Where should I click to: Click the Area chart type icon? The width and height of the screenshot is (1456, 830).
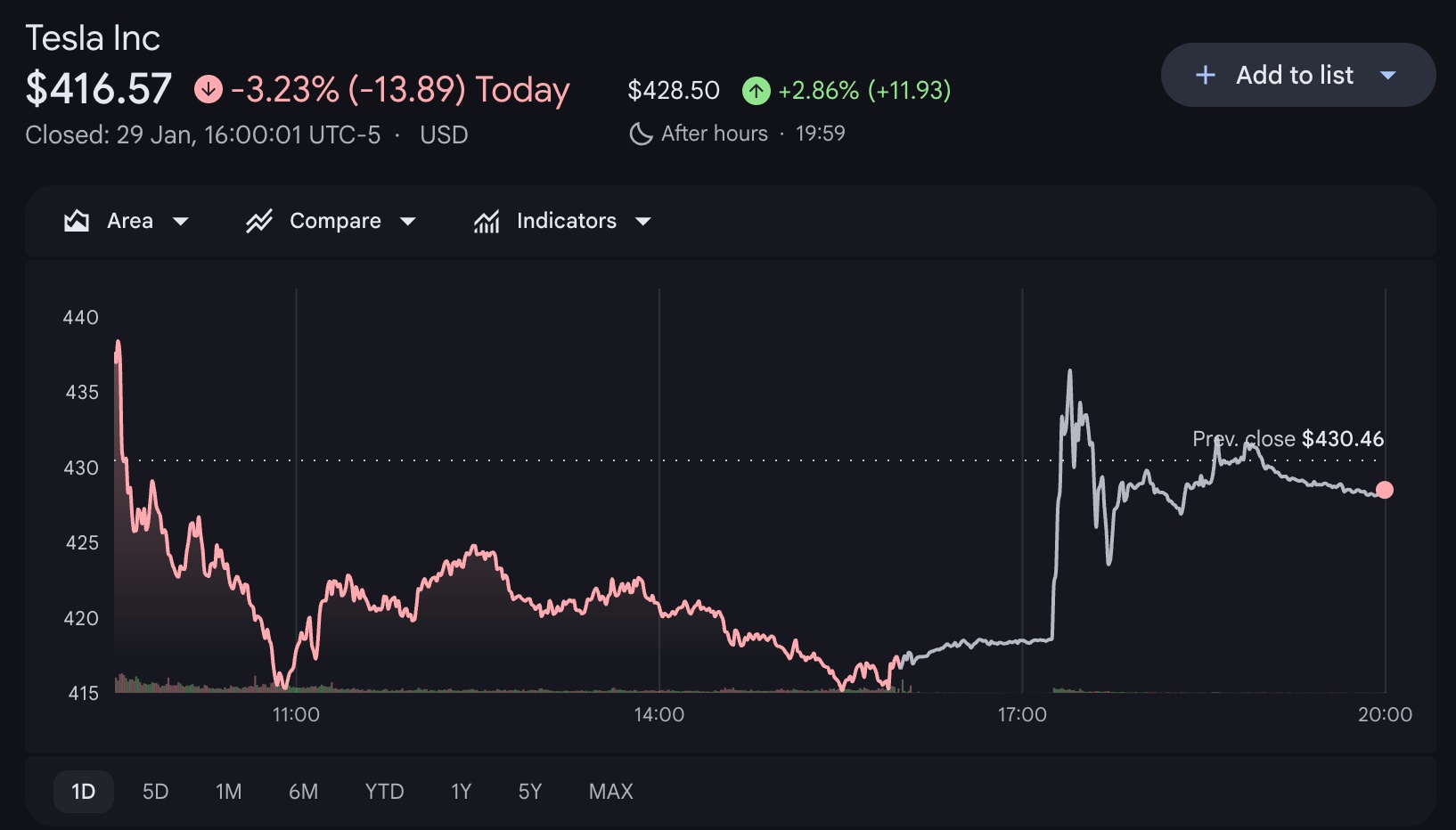pyautogui.click(x=77, y=221)
